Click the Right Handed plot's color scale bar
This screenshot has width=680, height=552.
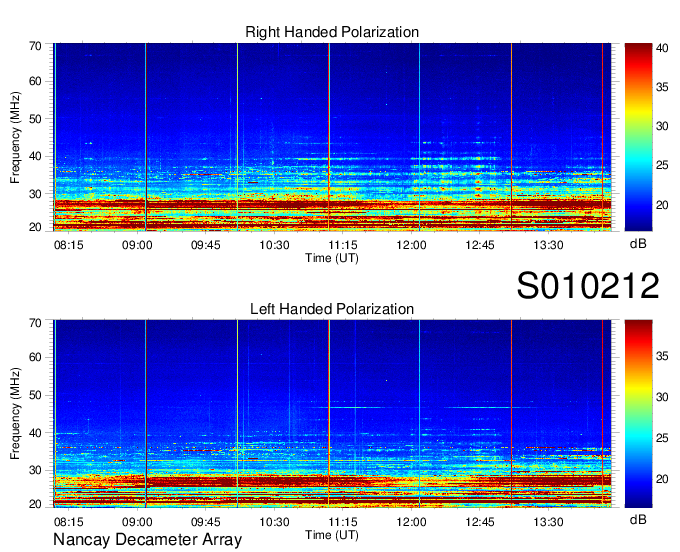638,137
